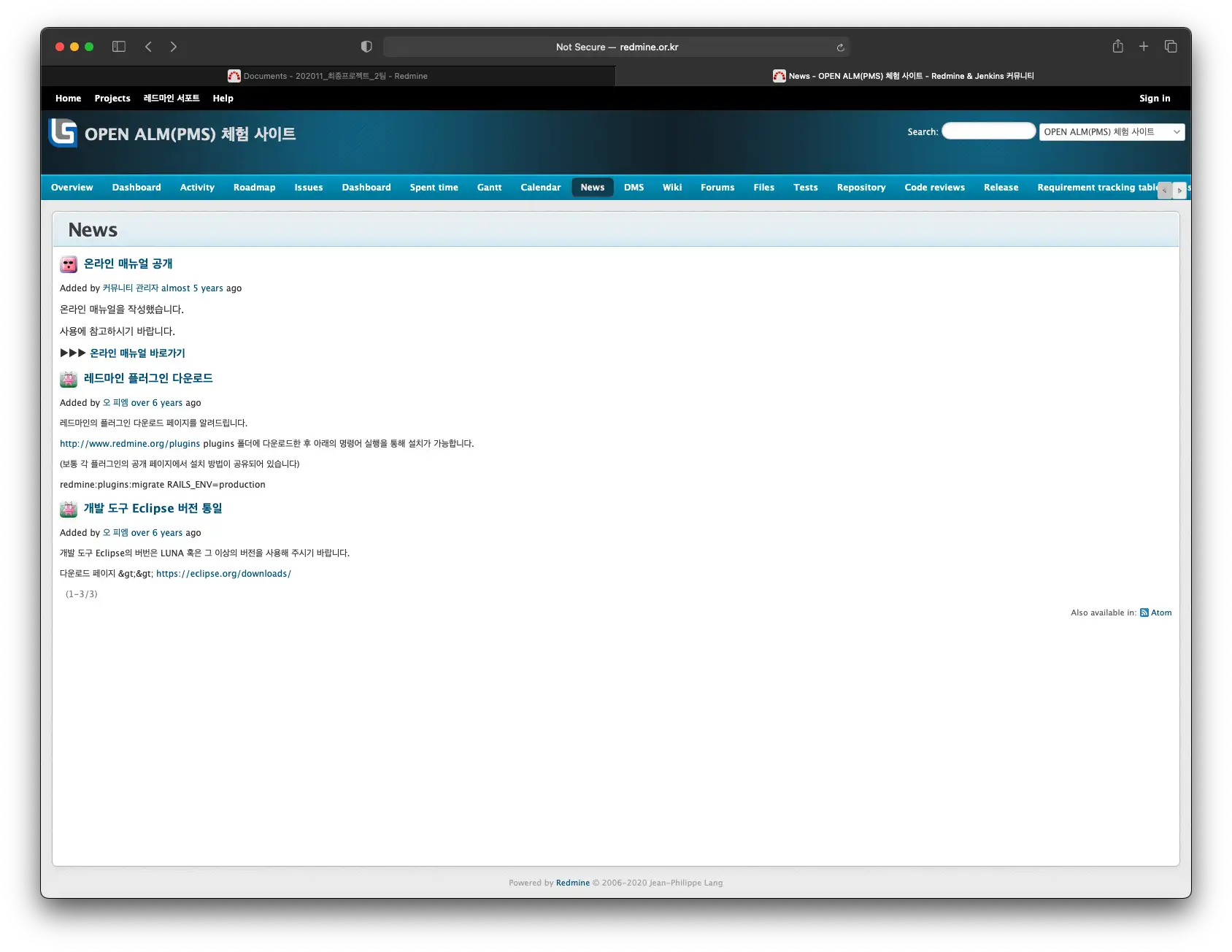Open the Forums tab
Screen dimensions: 1232x952
[x=717, y=188]
